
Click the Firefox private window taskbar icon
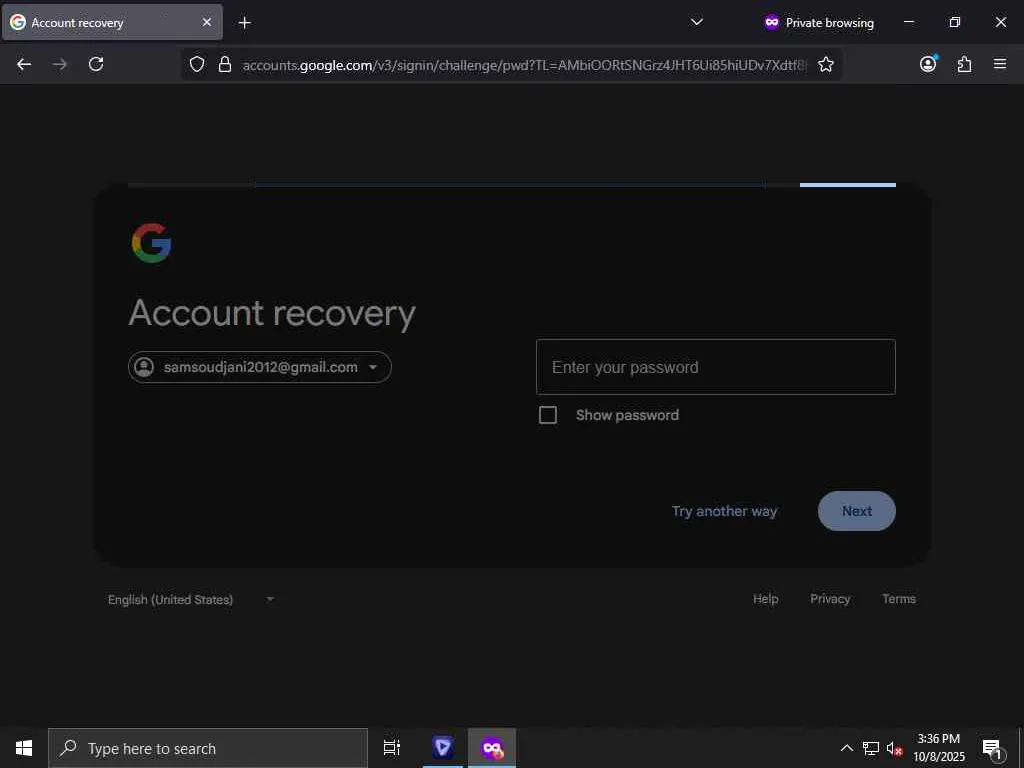(492, 748)
